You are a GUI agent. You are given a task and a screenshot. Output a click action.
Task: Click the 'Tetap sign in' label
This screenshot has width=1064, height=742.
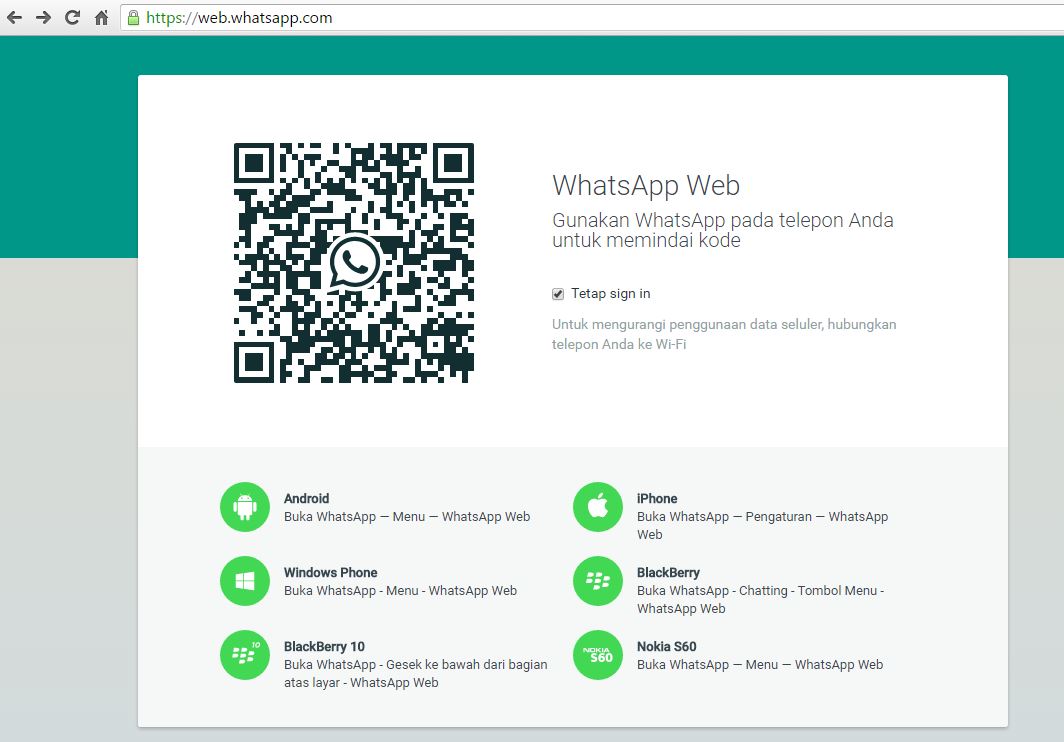coord(611,293)
